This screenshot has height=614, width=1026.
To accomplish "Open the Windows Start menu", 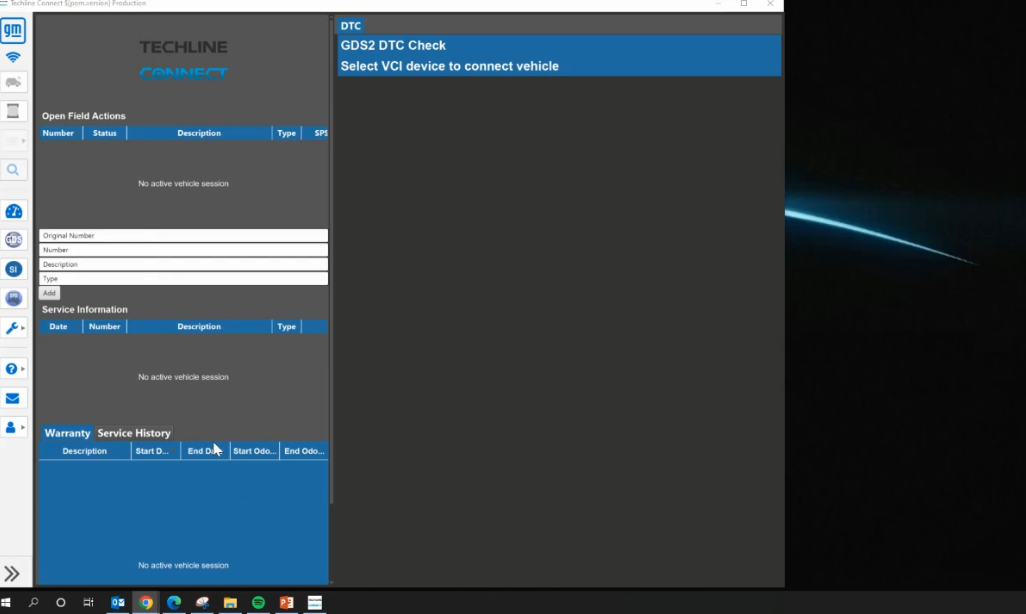I will coord(6,602).
